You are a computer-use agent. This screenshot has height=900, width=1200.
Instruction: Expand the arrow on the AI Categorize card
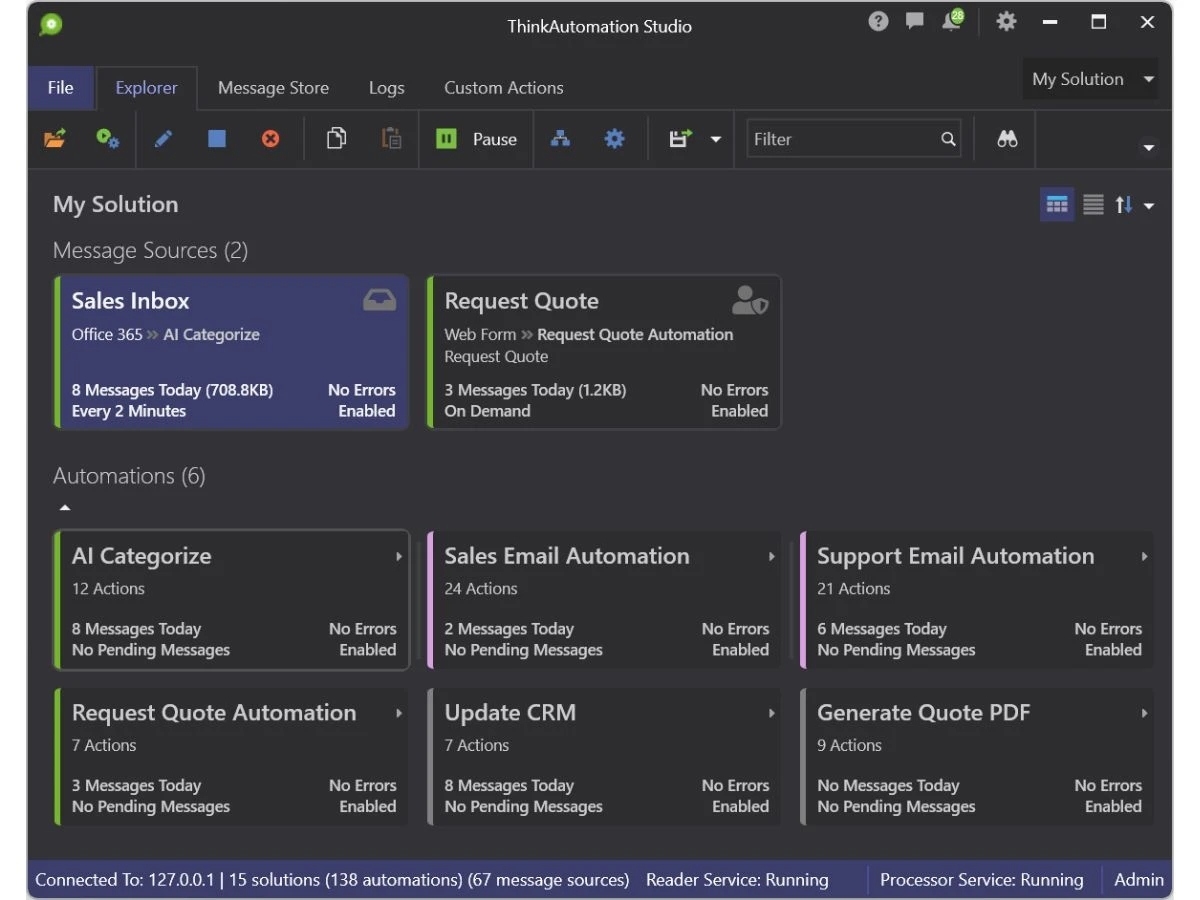click(x=399, y=557)
